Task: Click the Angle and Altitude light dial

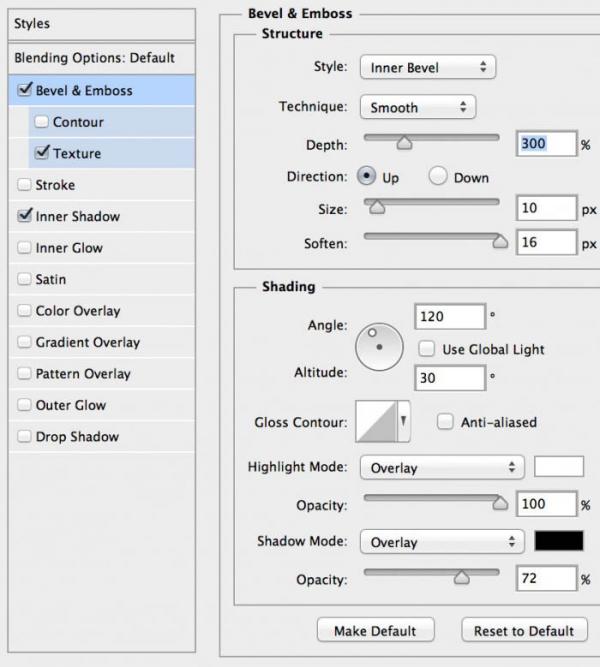Action: pos(379,347)
